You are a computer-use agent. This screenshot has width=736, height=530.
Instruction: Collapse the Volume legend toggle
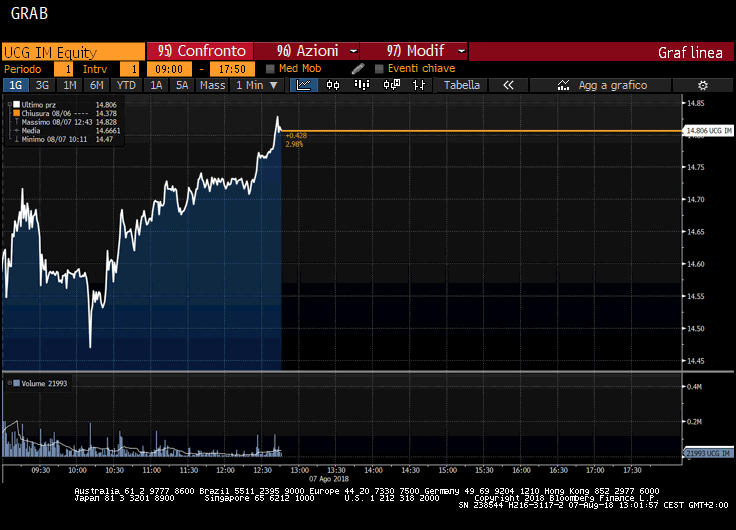[x=9, y=384]
